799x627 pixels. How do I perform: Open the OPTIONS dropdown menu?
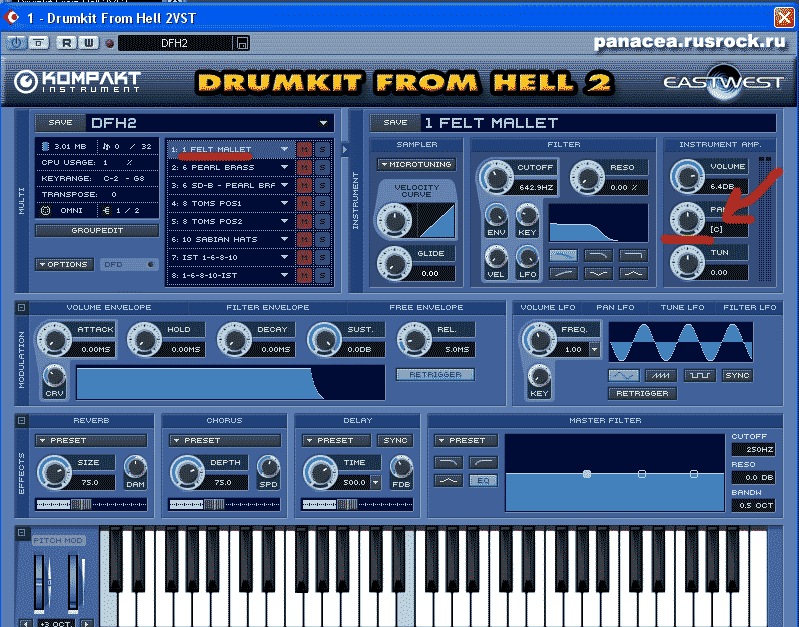(x=64, y=265)
